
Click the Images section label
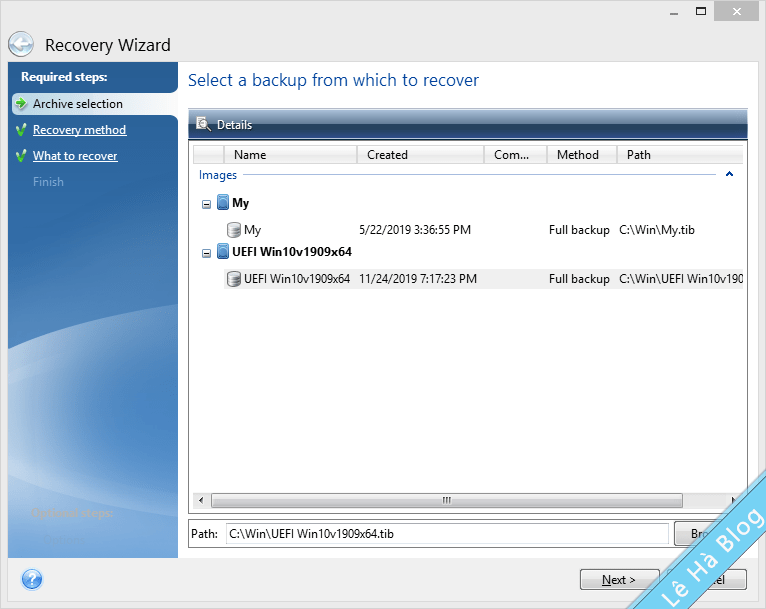pyautogui.click(x=217, y=175)
